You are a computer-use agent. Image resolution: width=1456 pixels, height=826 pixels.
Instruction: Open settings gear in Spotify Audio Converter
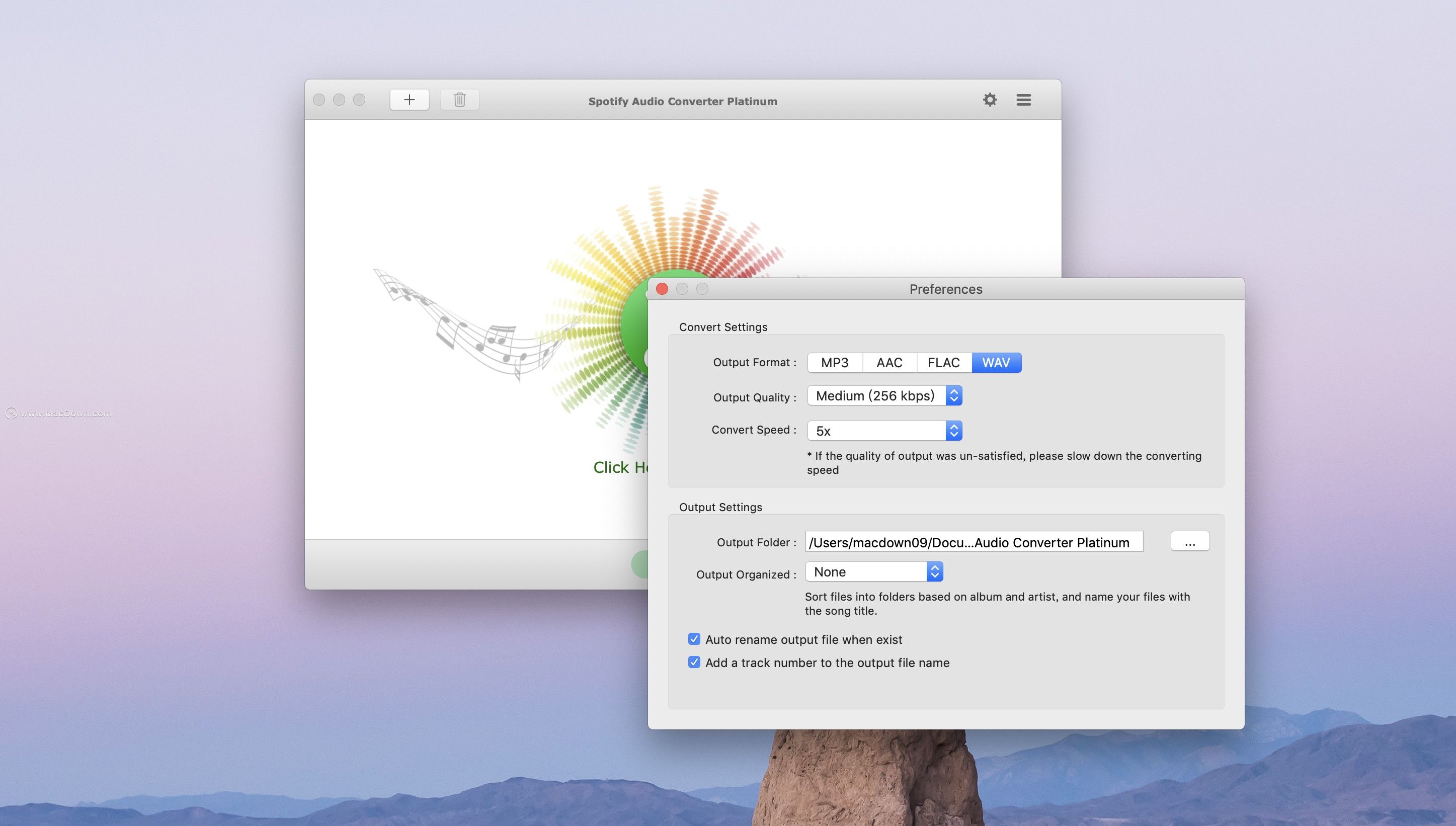990,100
